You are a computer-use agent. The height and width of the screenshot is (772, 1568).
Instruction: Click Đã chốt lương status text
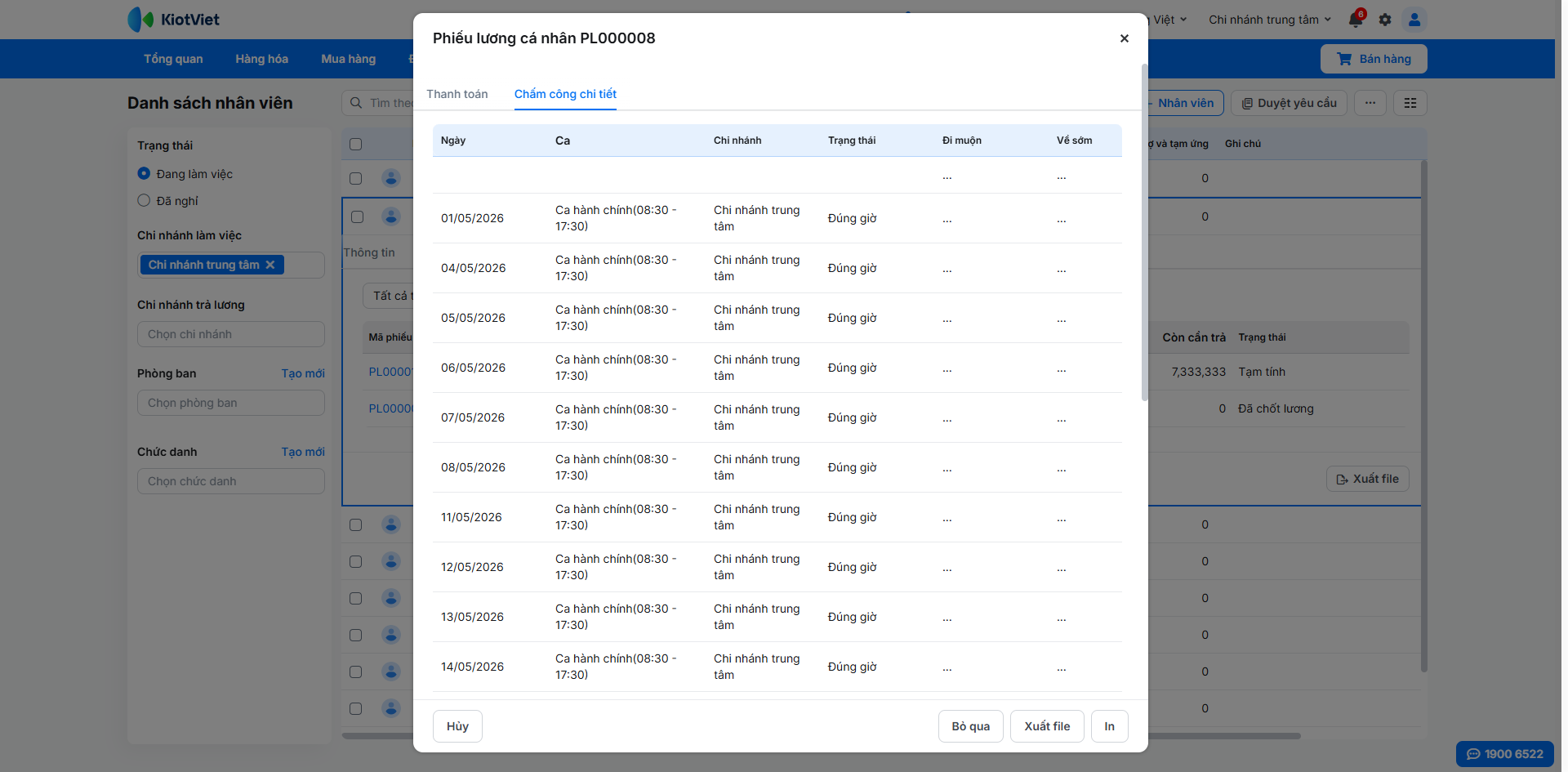click(1276, 408)
